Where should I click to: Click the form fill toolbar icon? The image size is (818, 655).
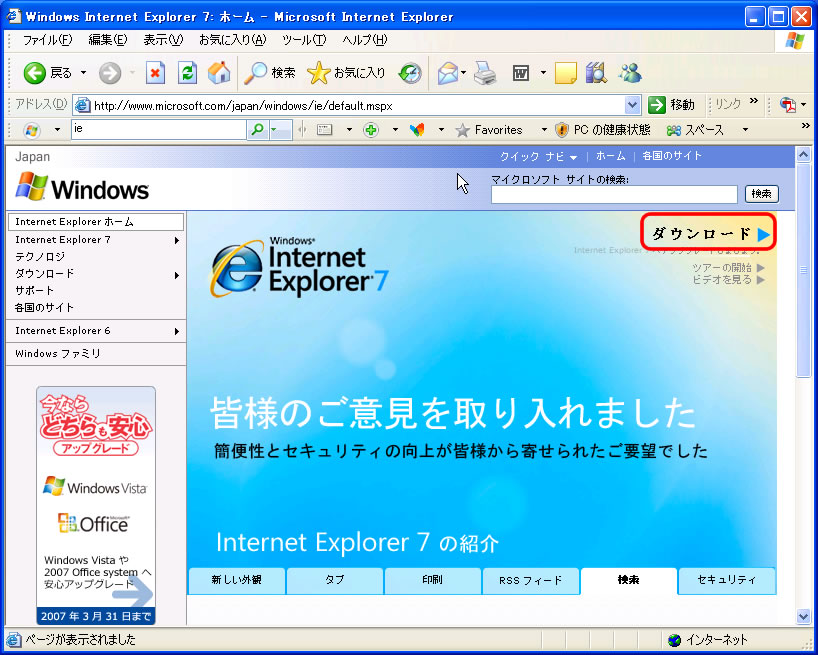click(325, 130)
